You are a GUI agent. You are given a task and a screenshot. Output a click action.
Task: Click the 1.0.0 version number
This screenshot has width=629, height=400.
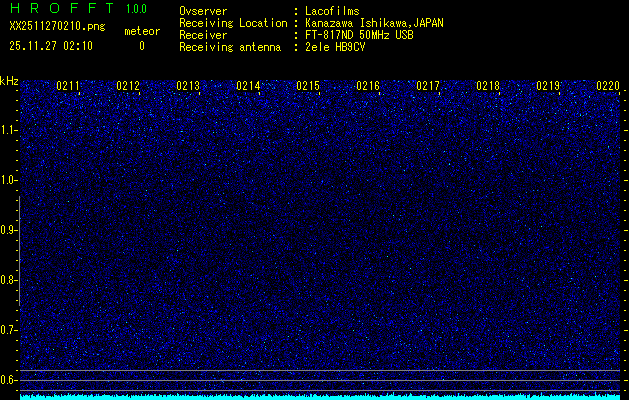[x=138, y=10]
